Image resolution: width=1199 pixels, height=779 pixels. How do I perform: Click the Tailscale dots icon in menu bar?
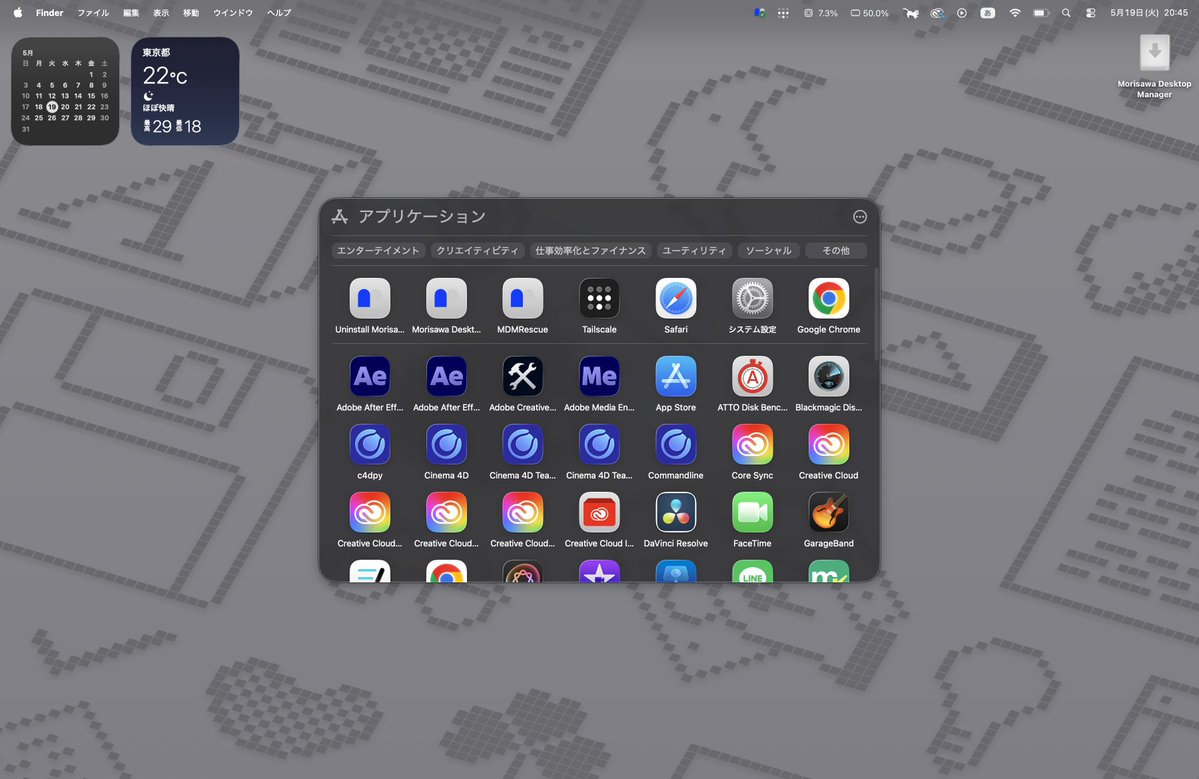pyautogui.click(x=783, y=13)
